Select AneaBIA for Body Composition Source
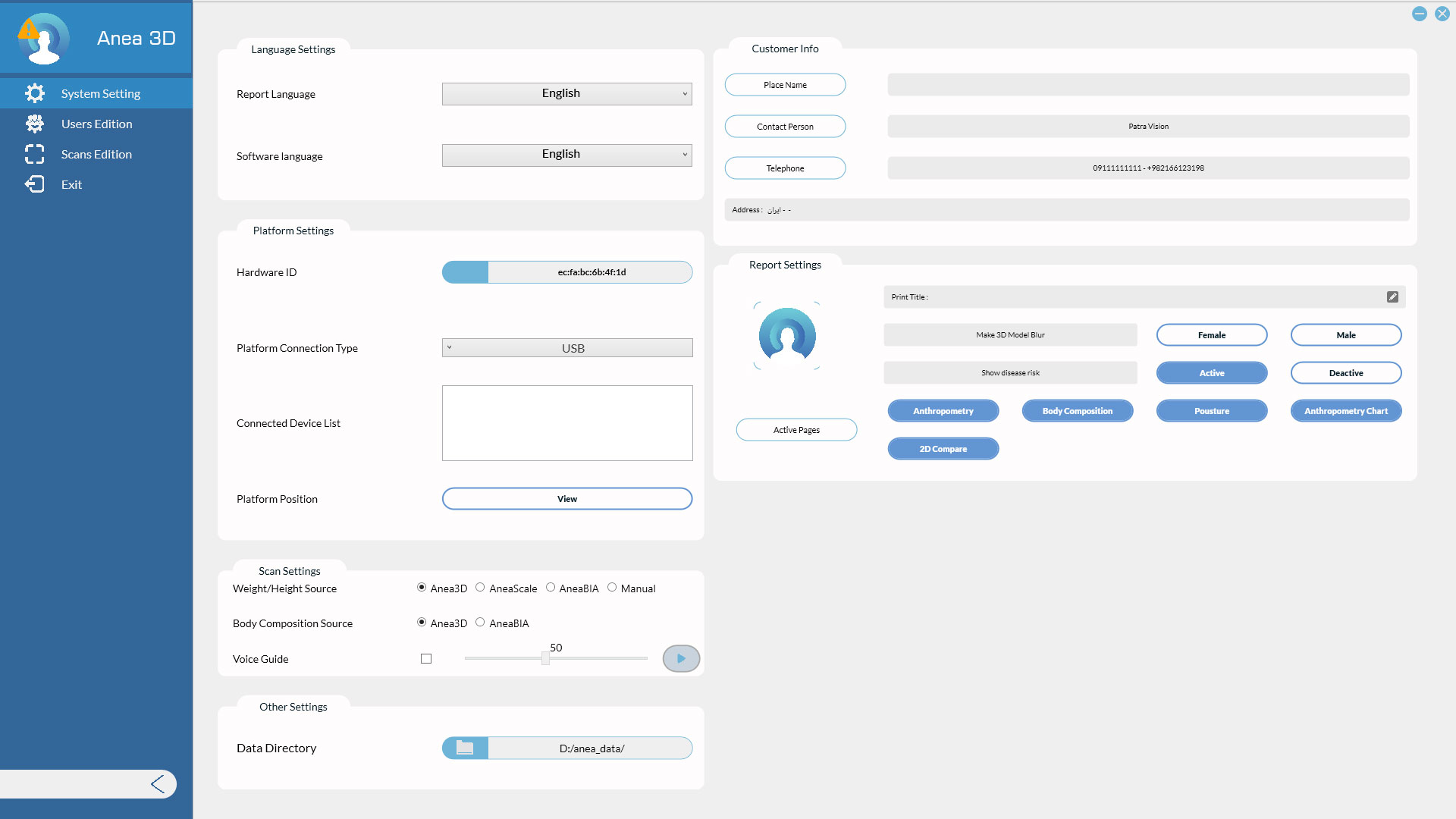The image size is (1456, 819). [480, 623]
